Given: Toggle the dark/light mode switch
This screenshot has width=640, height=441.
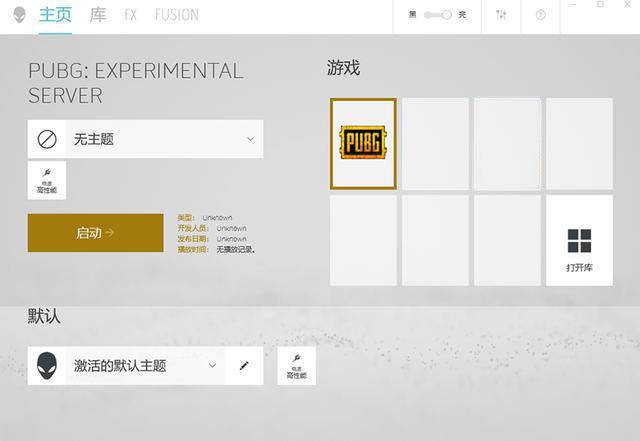Looking at the screenshot, I should coord(438,15).
